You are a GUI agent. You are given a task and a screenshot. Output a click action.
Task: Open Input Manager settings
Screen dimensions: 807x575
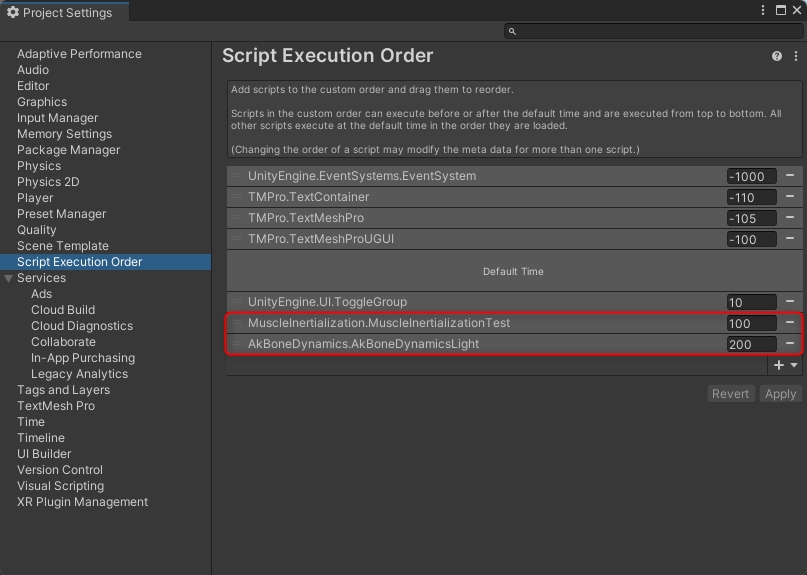[x=58, y=118]
